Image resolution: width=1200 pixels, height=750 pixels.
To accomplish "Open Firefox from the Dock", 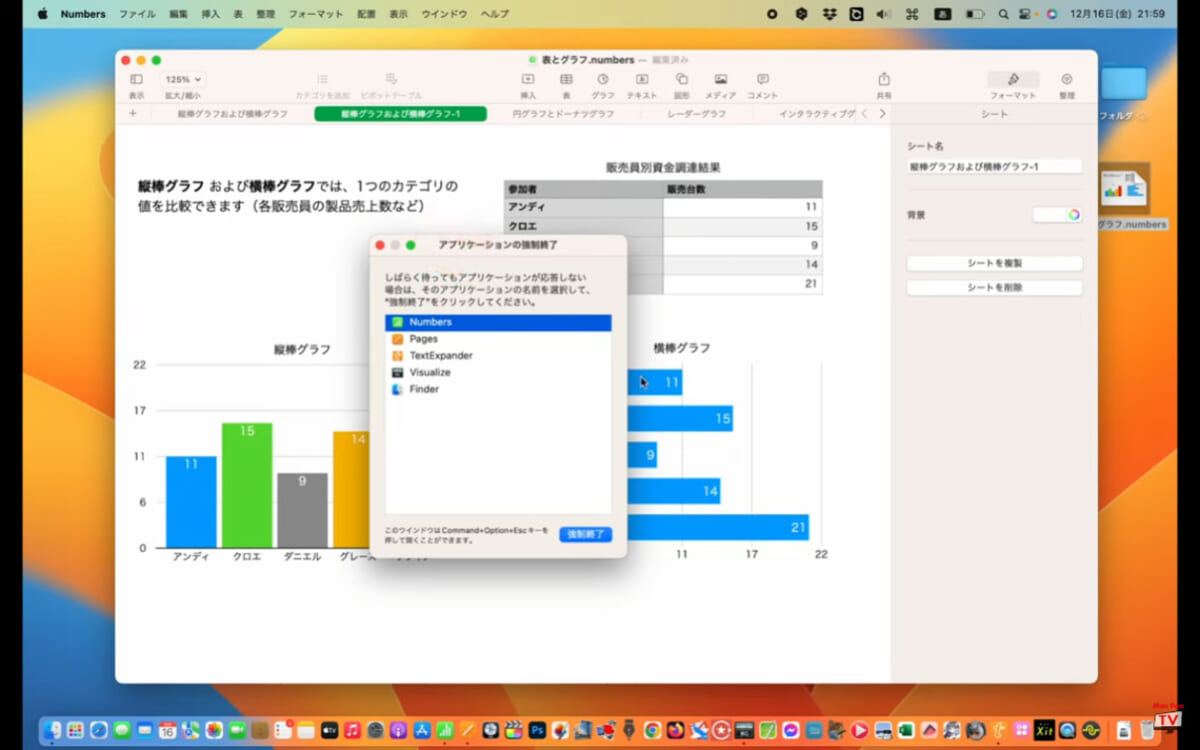I will pyautogui.click(x=675, y=731).
